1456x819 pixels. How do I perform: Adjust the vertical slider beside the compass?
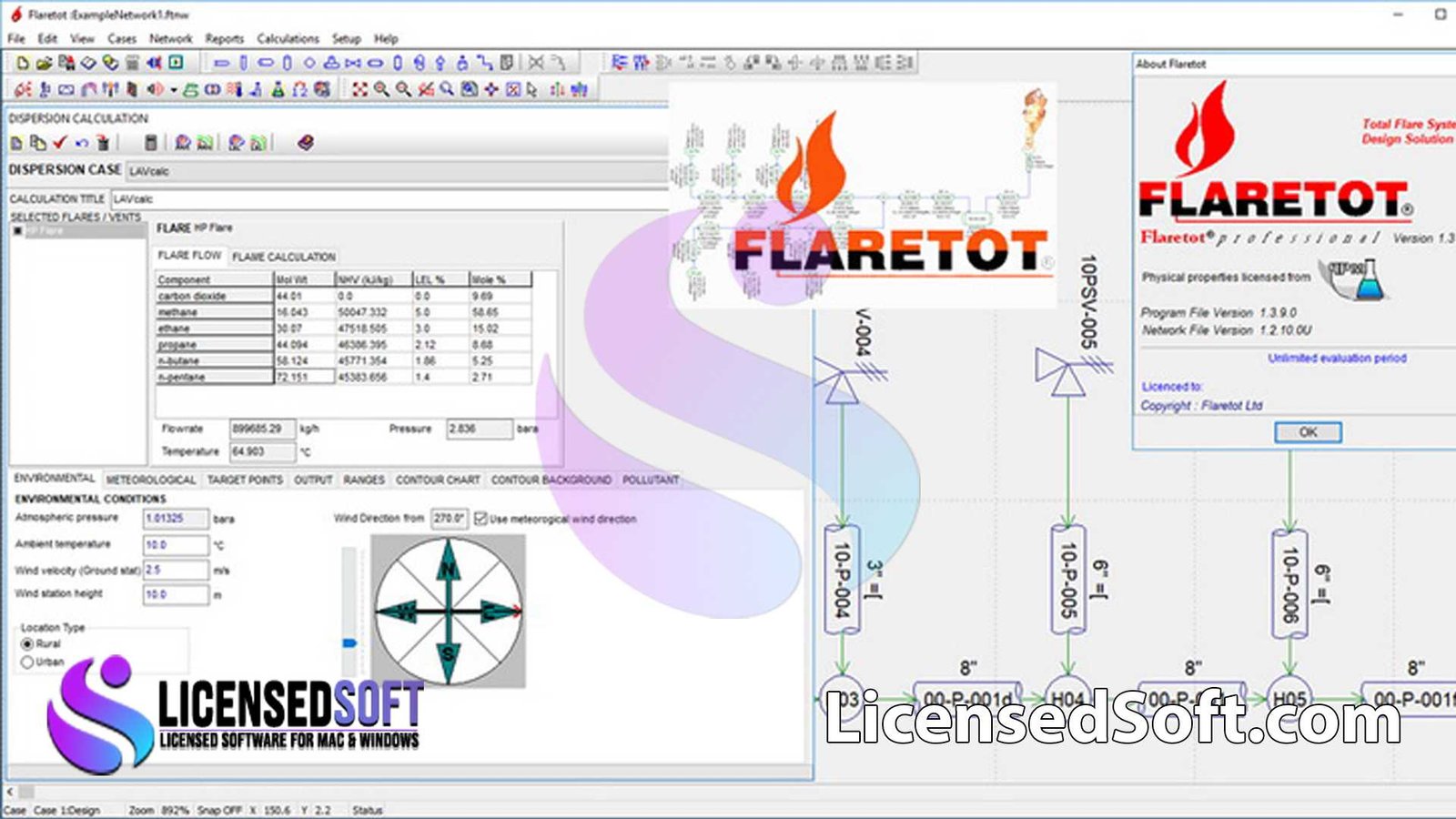(x=349, y=643)
